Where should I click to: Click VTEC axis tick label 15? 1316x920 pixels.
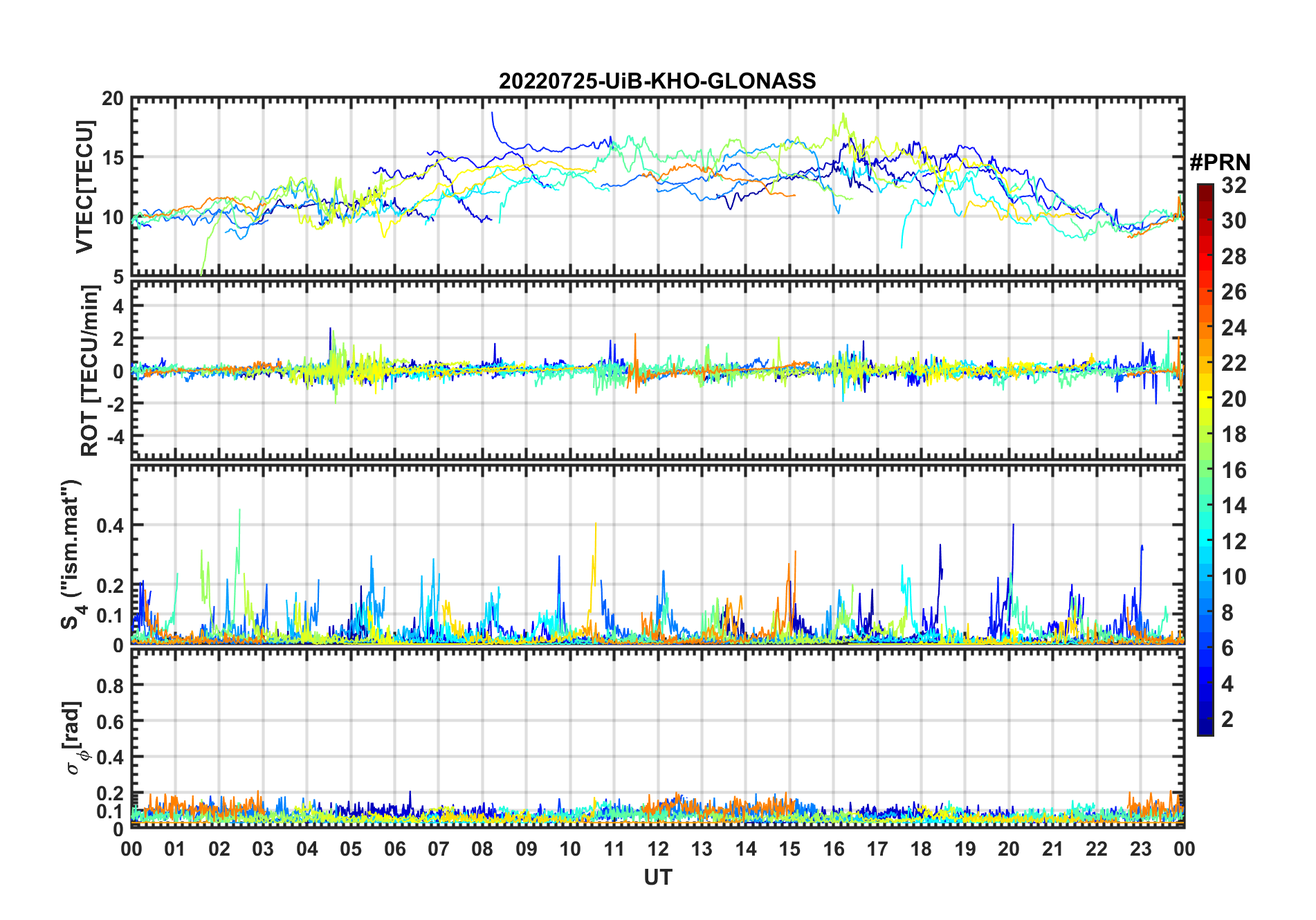click(x=113, y=158)
